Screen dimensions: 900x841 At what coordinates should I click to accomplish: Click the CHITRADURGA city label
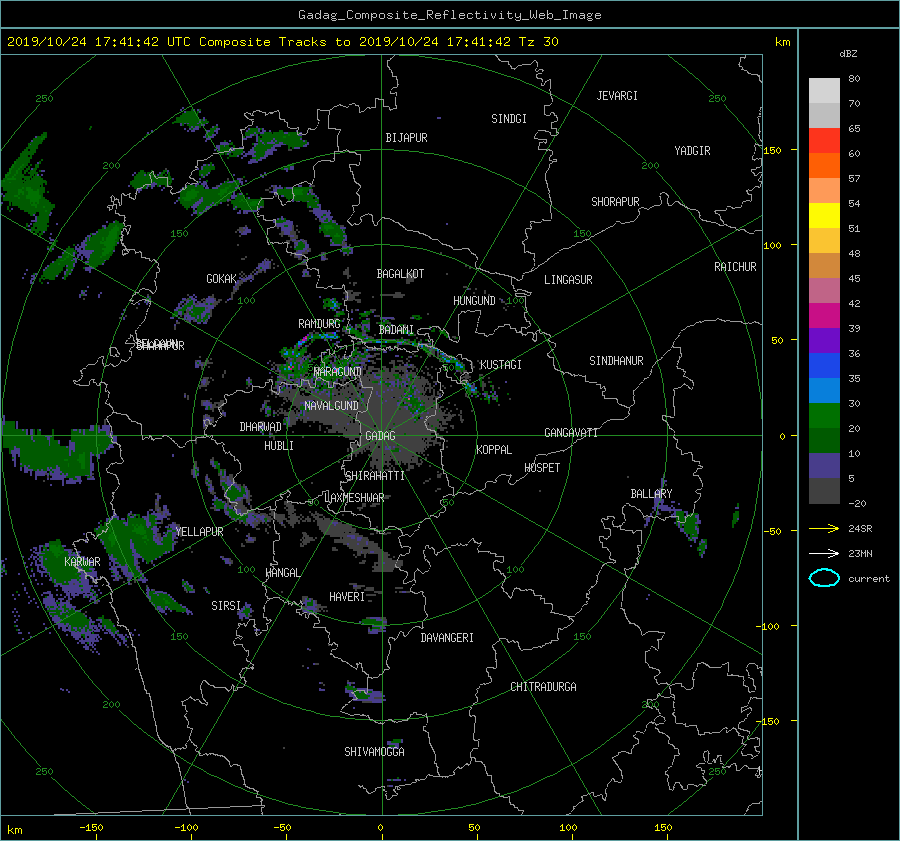tap(544, 687)
